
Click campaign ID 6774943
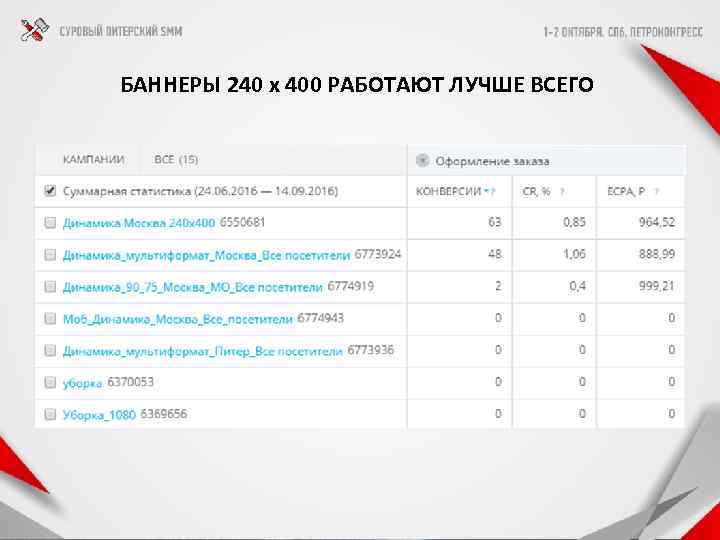point(321,318)
